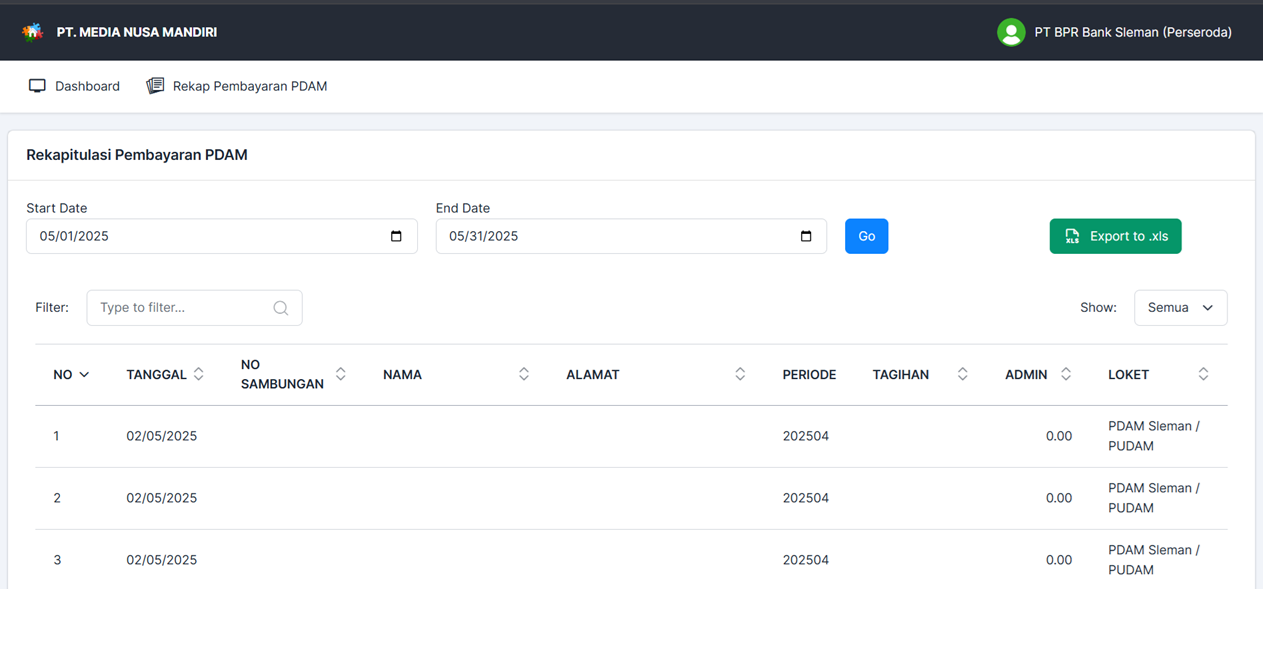
Task: Select Rekap Pembayaran PDAM in the menu
Action: click(249, 85)
